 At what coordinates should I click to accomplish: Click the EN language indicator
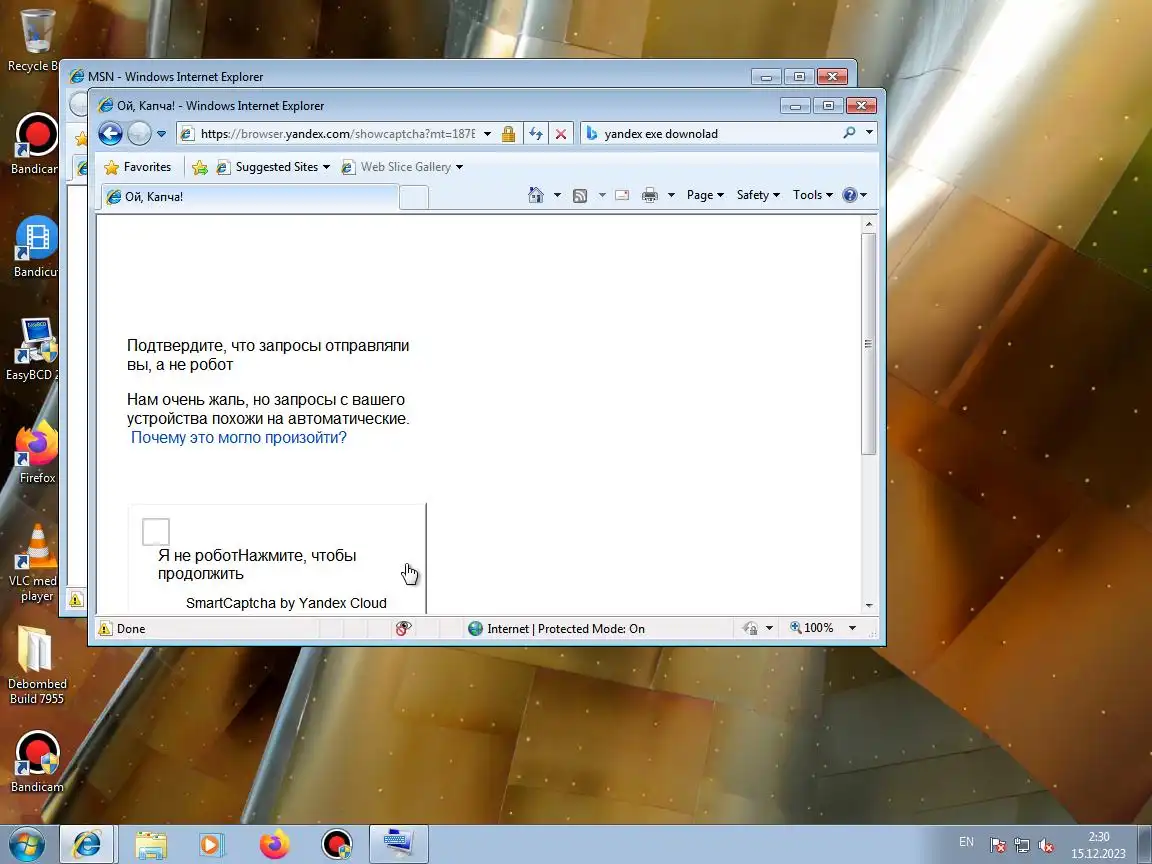(x=966, y=842)
